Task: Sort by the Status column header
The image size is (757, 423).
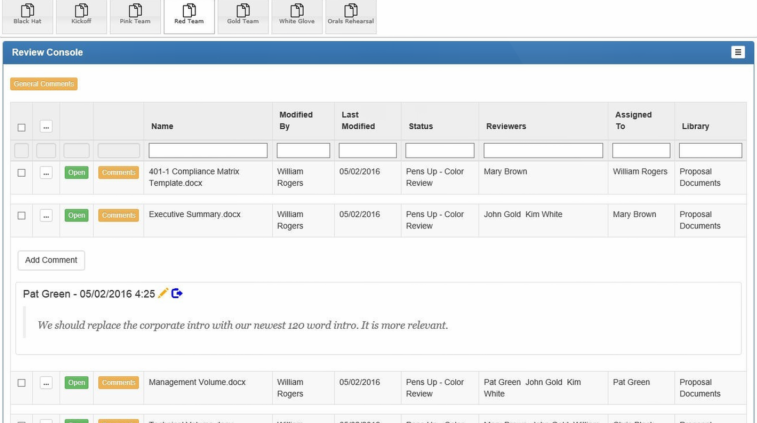Action: [x=421, y=126]
